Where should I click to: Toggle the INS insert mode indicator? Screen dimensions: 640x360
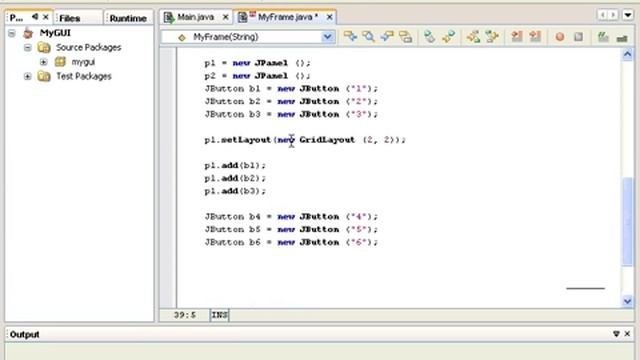(220, 315)
